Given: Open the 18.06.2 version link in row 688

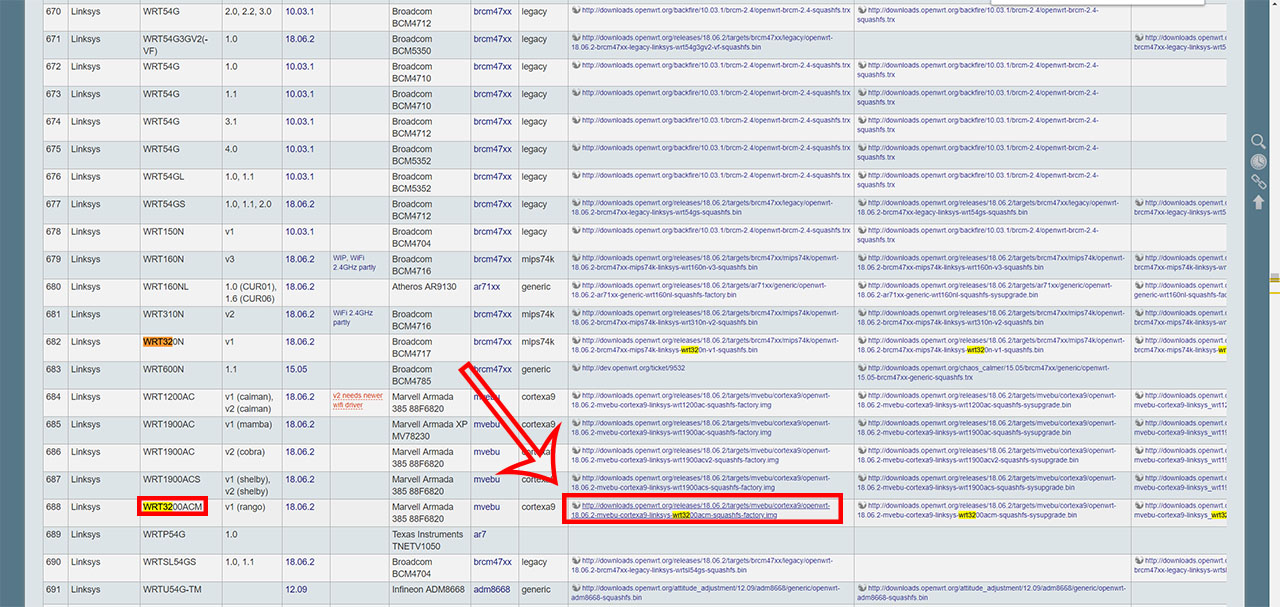Looking at the screenshot, I should [x=299, y=507].
